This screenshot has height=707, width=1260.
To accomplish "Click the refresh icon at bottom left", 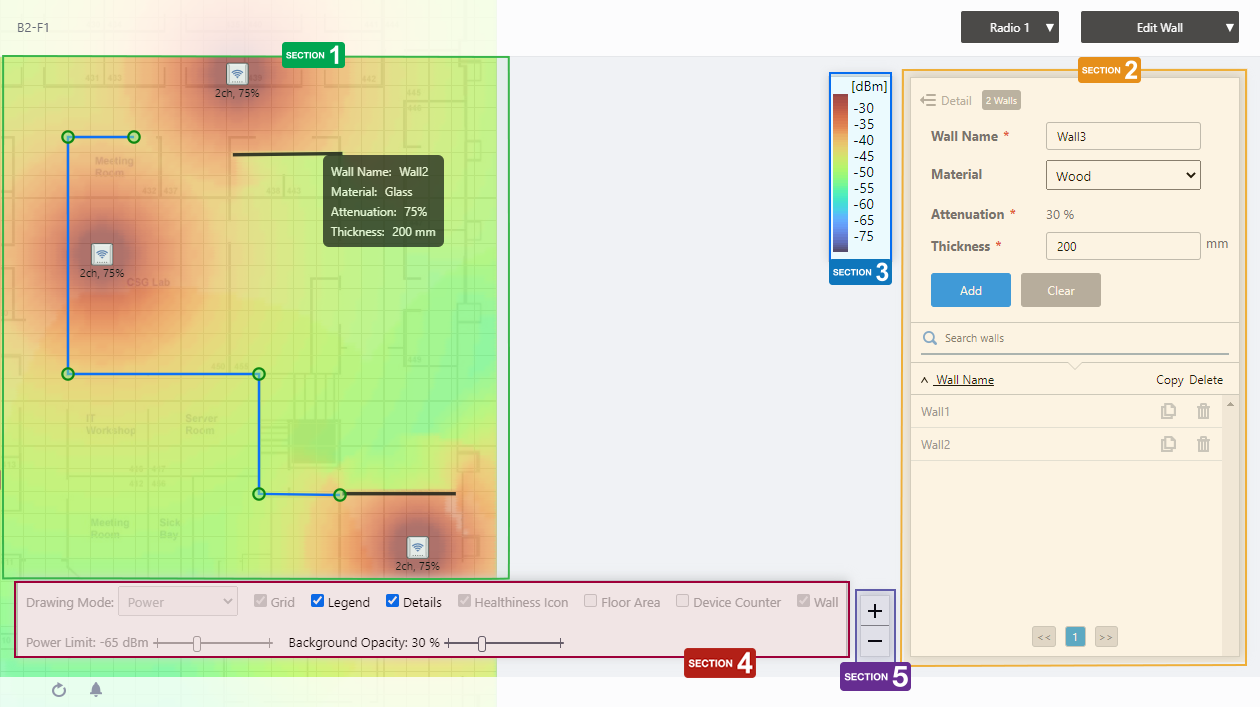I will [59, 690].
